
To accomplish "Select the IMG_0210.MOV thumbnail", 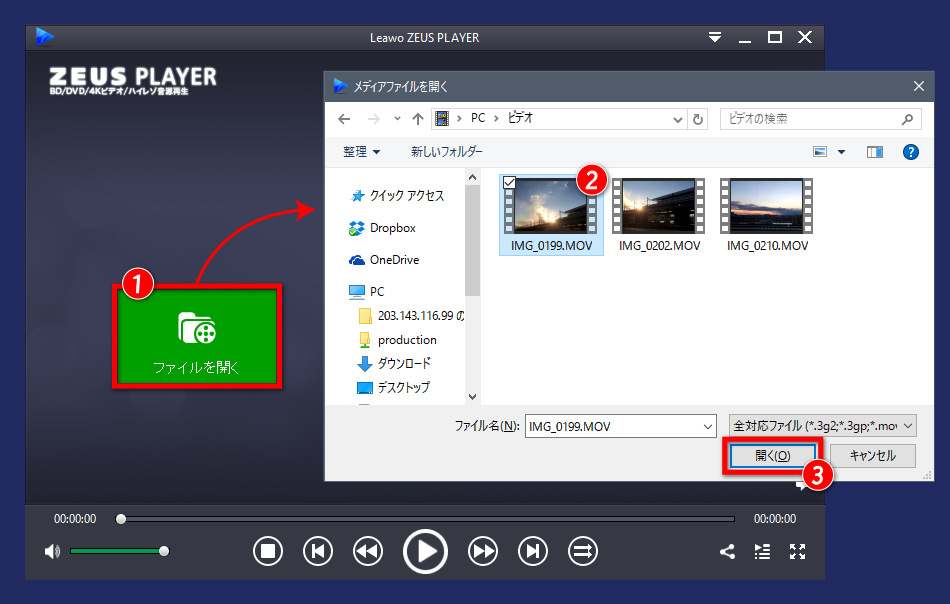I will pos(765,205).
